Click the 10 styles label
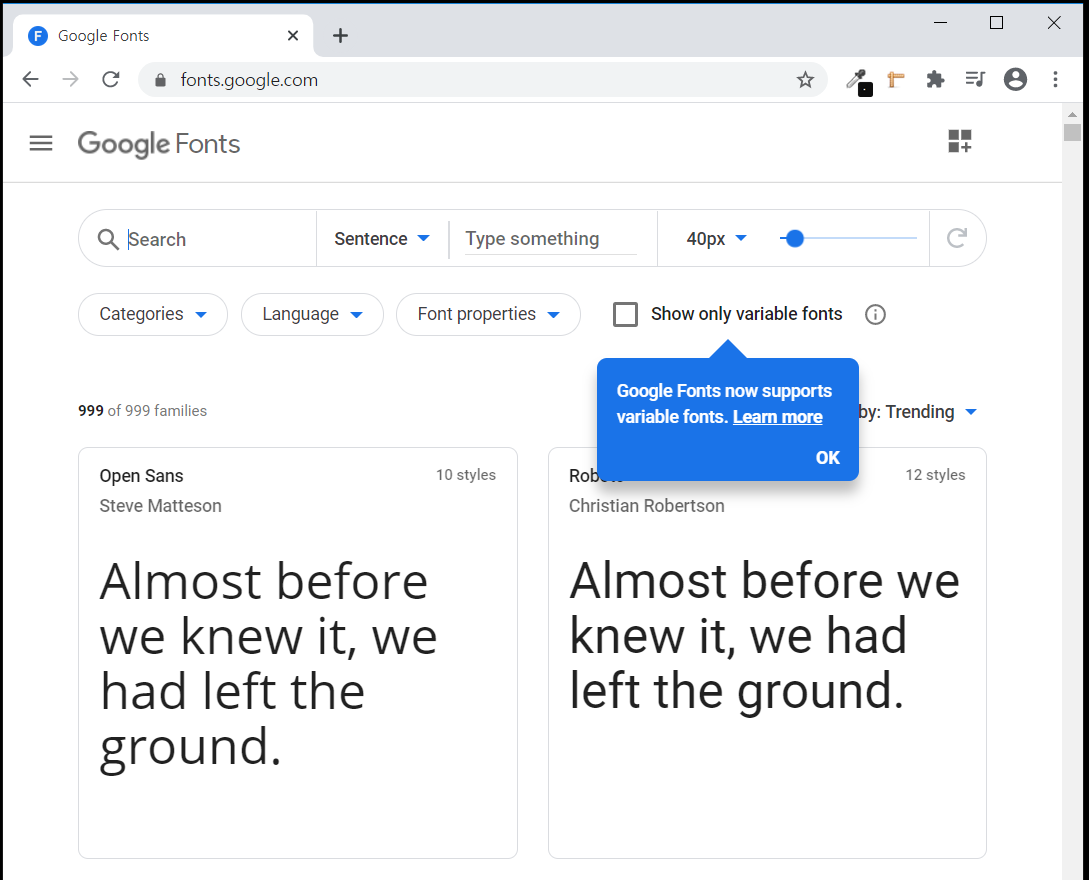 (465, 475)
